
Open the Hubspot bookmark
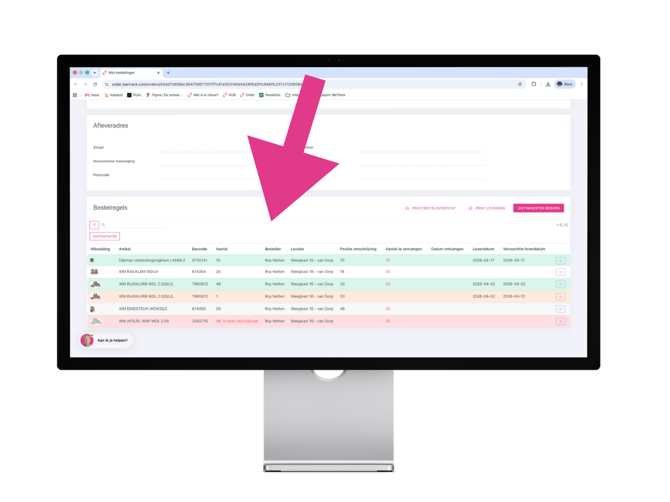(x=114, y=95)
